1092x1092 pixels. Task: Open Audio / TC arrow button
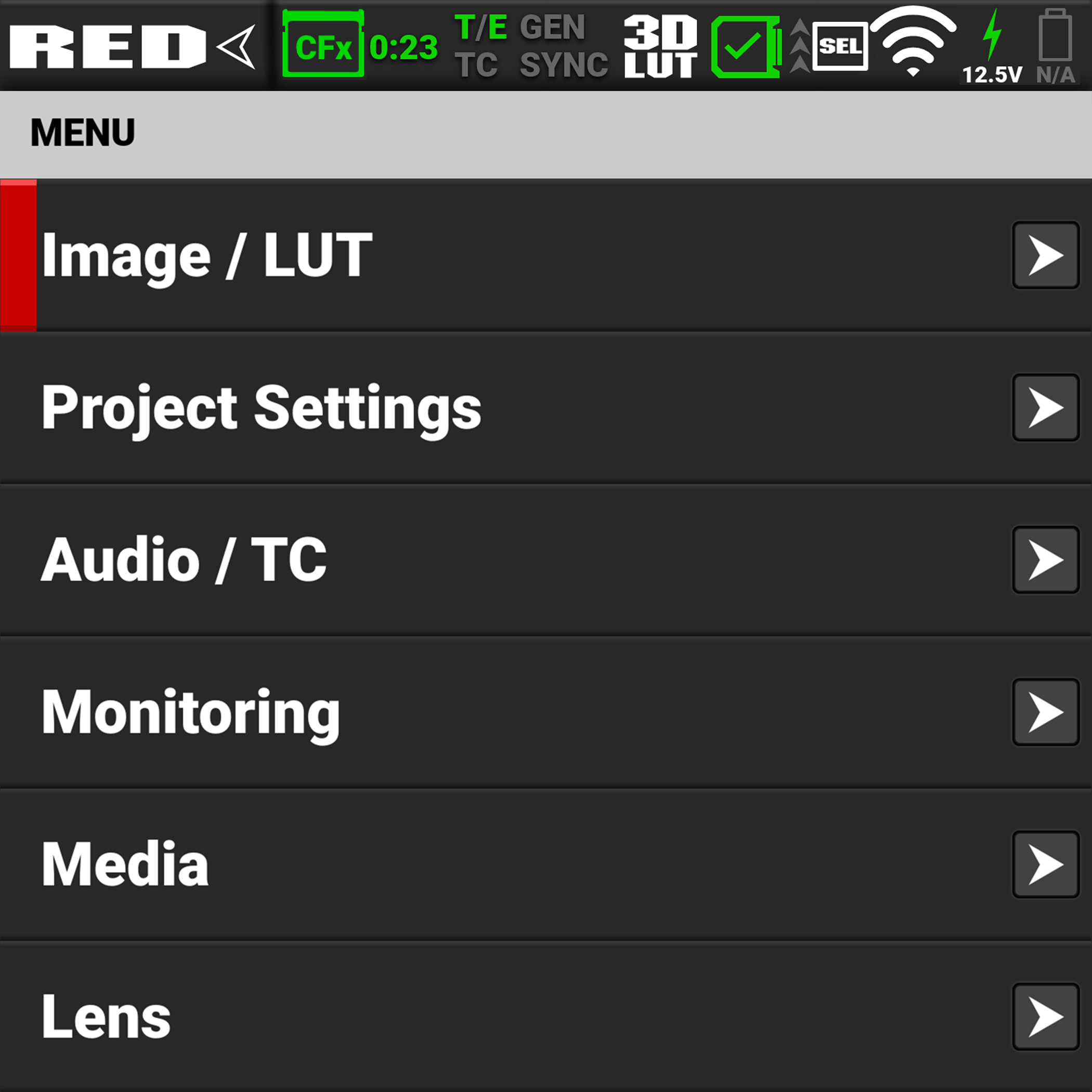pyautogui.click(x=1045, y=560)
